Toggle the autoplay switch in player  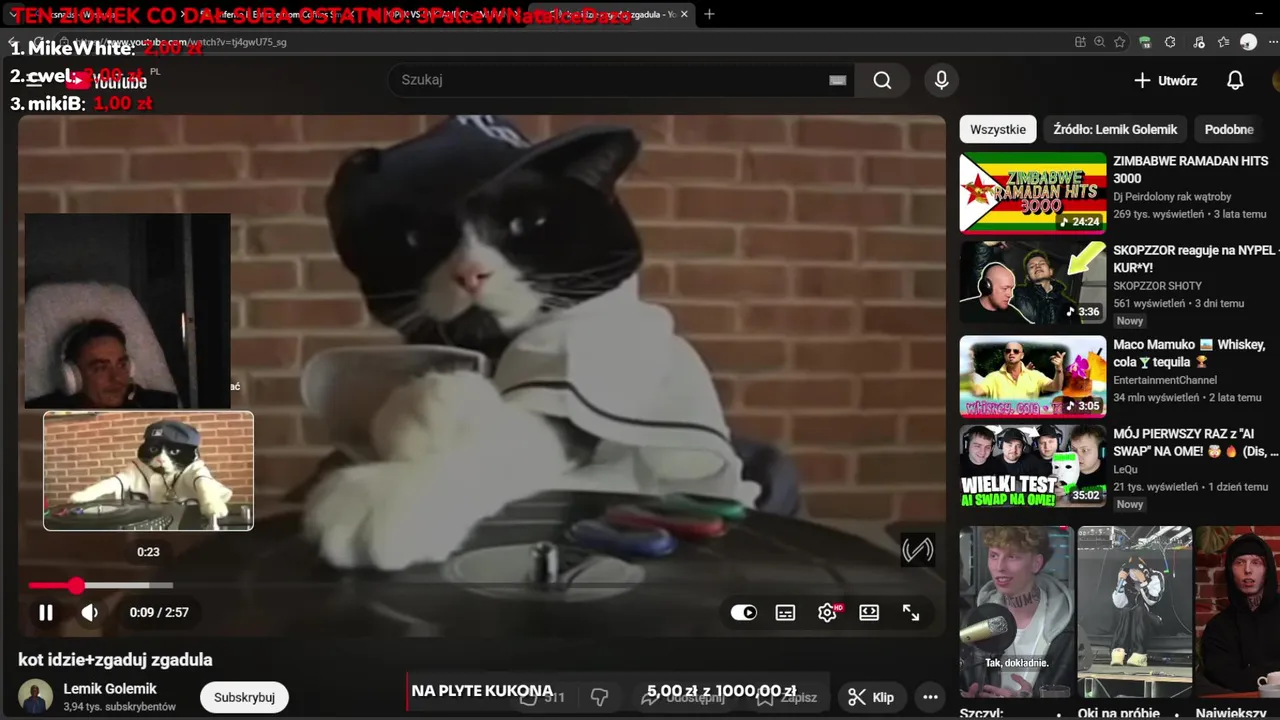tap(743, 613)
